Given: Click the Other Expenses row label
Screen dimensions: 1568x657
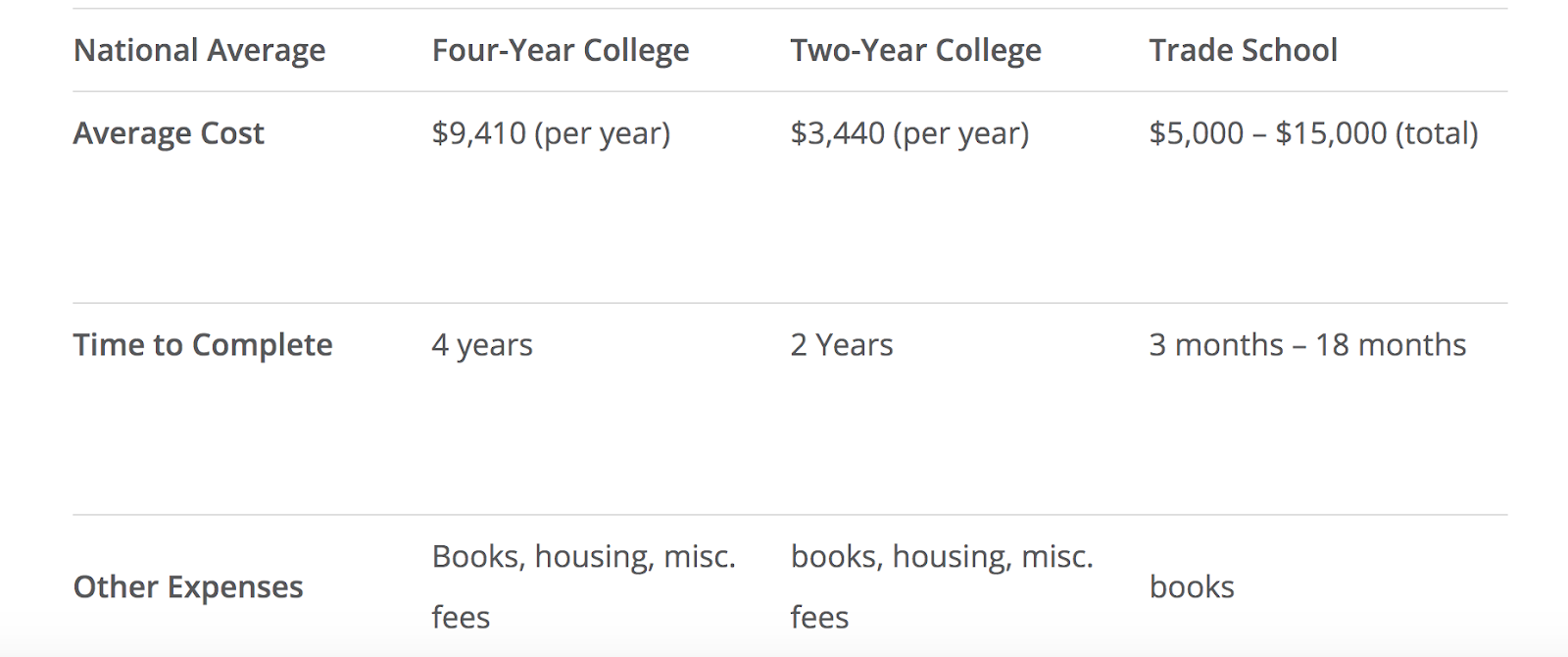Looking at the screenshot, I should pyautogui.click(x=188, y=586).
